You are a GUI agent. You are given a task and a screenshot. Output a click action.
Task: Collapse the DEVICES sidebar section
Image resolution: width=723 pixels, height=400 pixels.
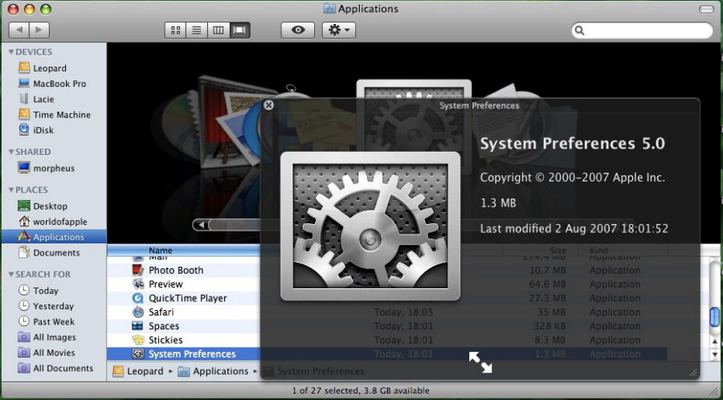[x=11, y=52]
